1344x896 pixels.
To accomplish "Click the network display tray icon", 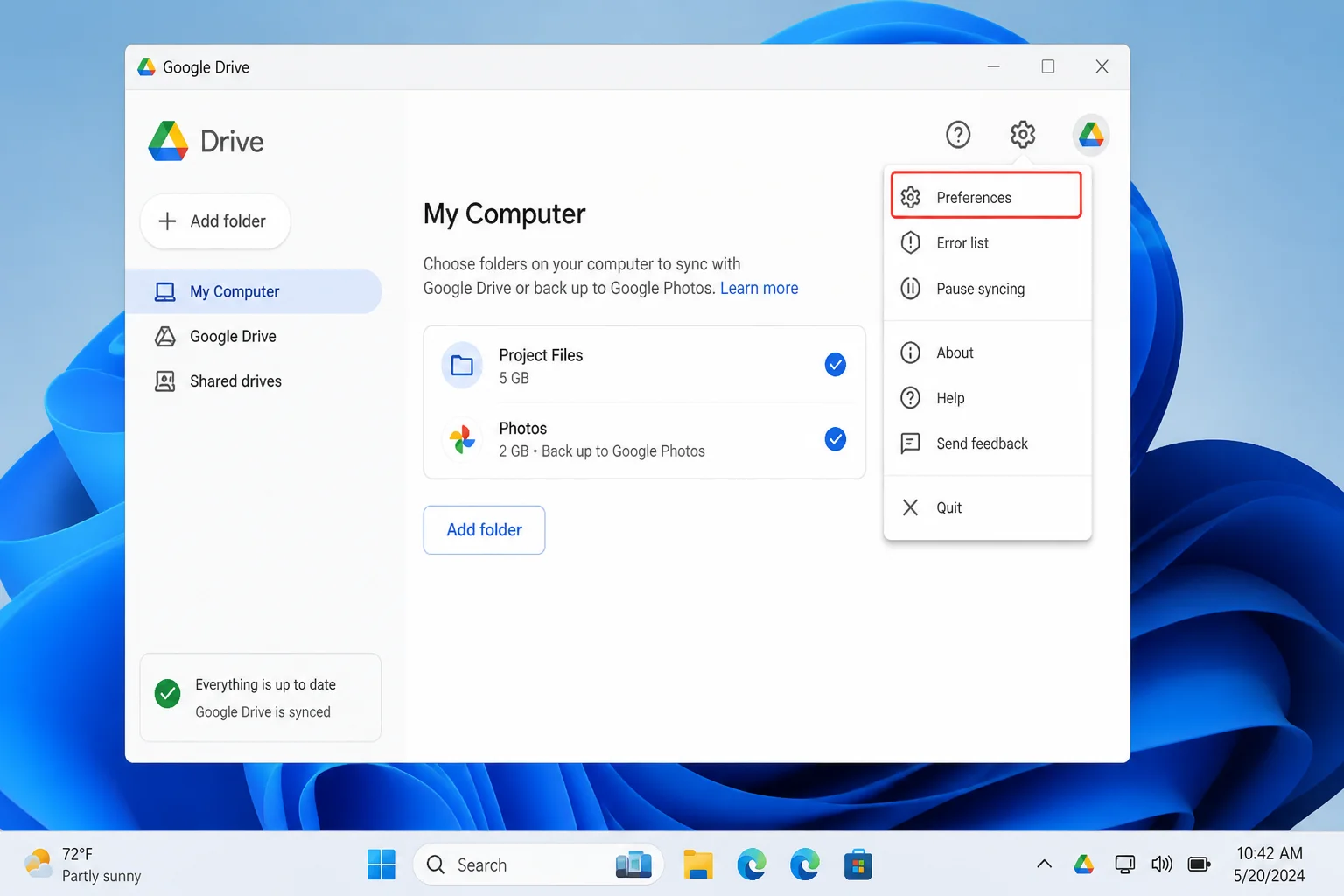I will point(1125,864).
